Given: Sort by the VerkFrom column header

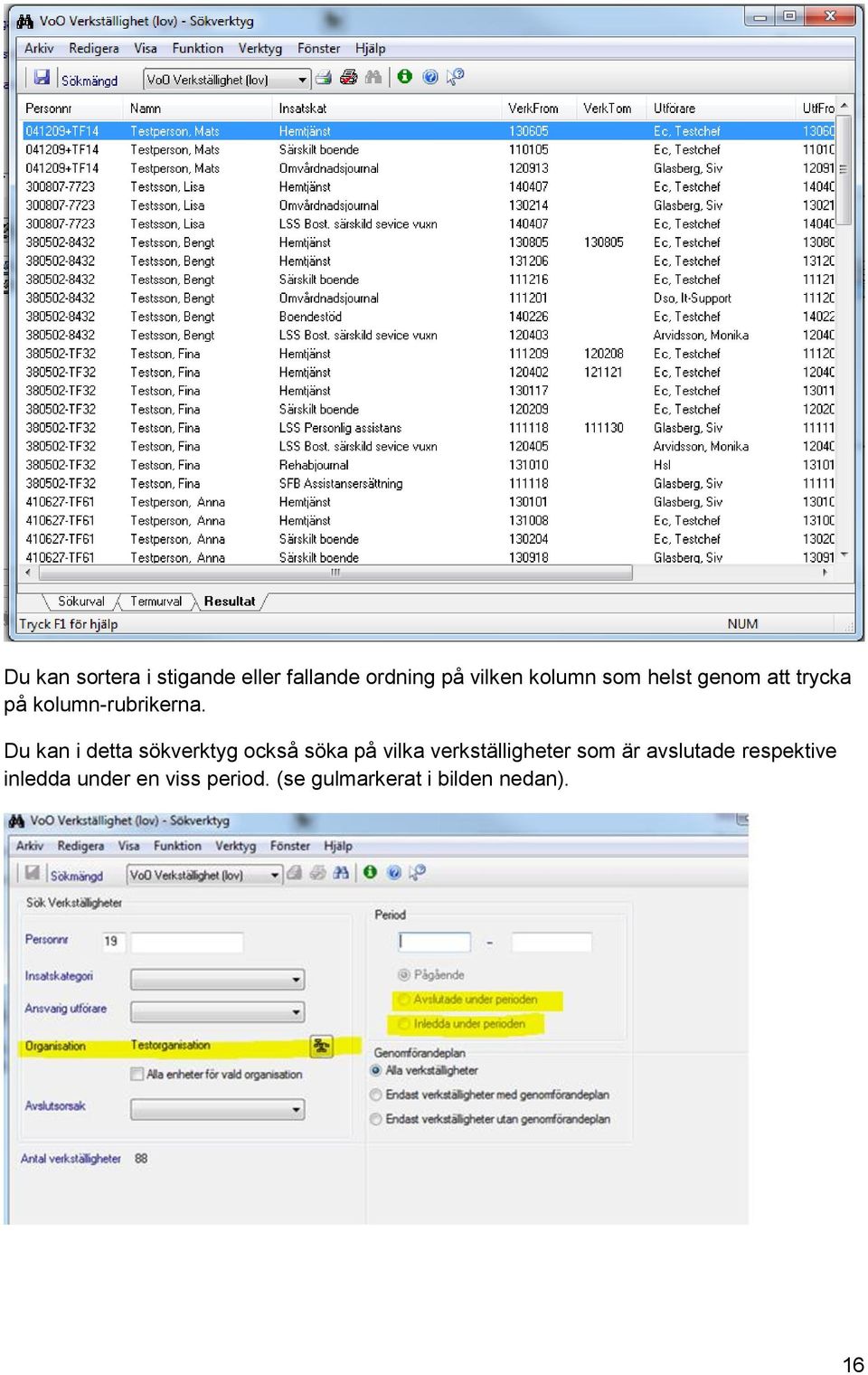Looking at the screenshot, I should [542, 109].
